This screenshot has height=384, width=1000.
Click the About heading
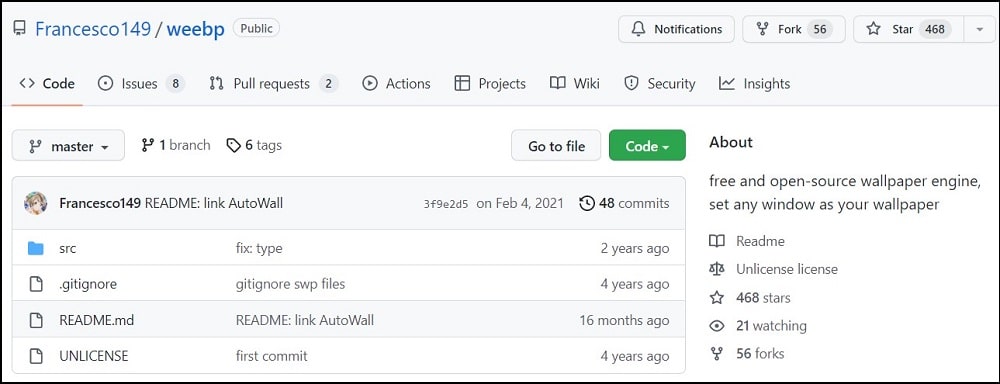pos(731,142)
